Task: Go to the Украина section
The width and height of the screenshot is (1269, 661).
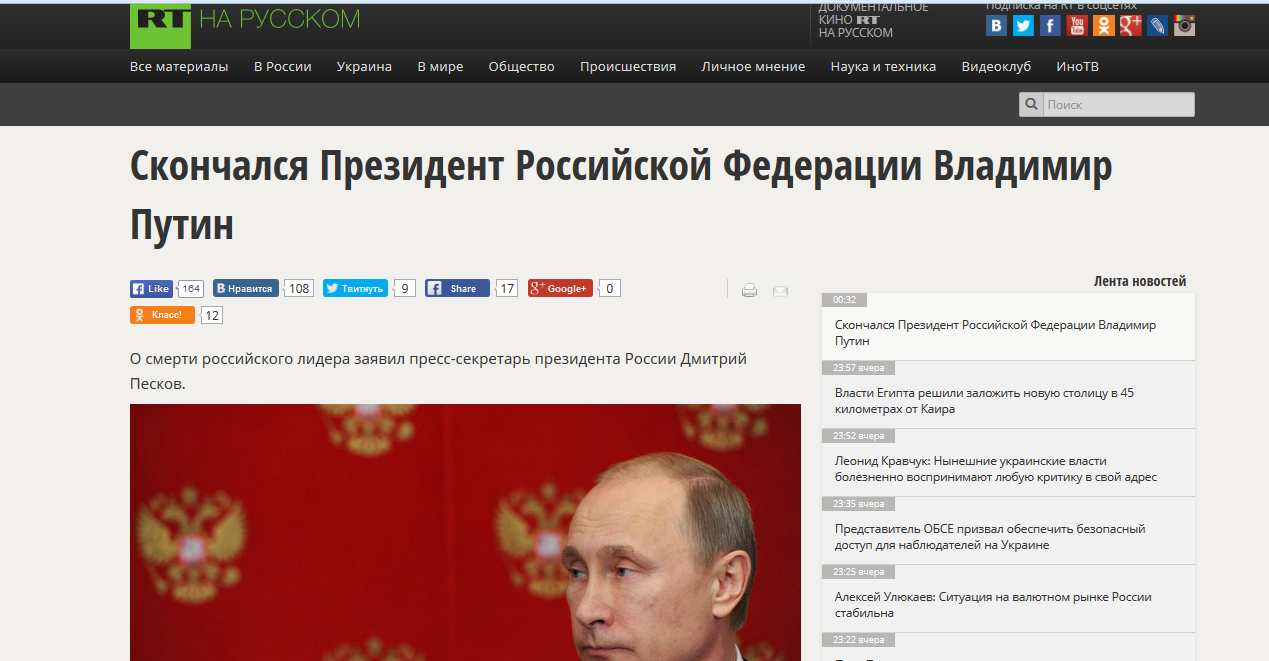Action: (364, 67)
